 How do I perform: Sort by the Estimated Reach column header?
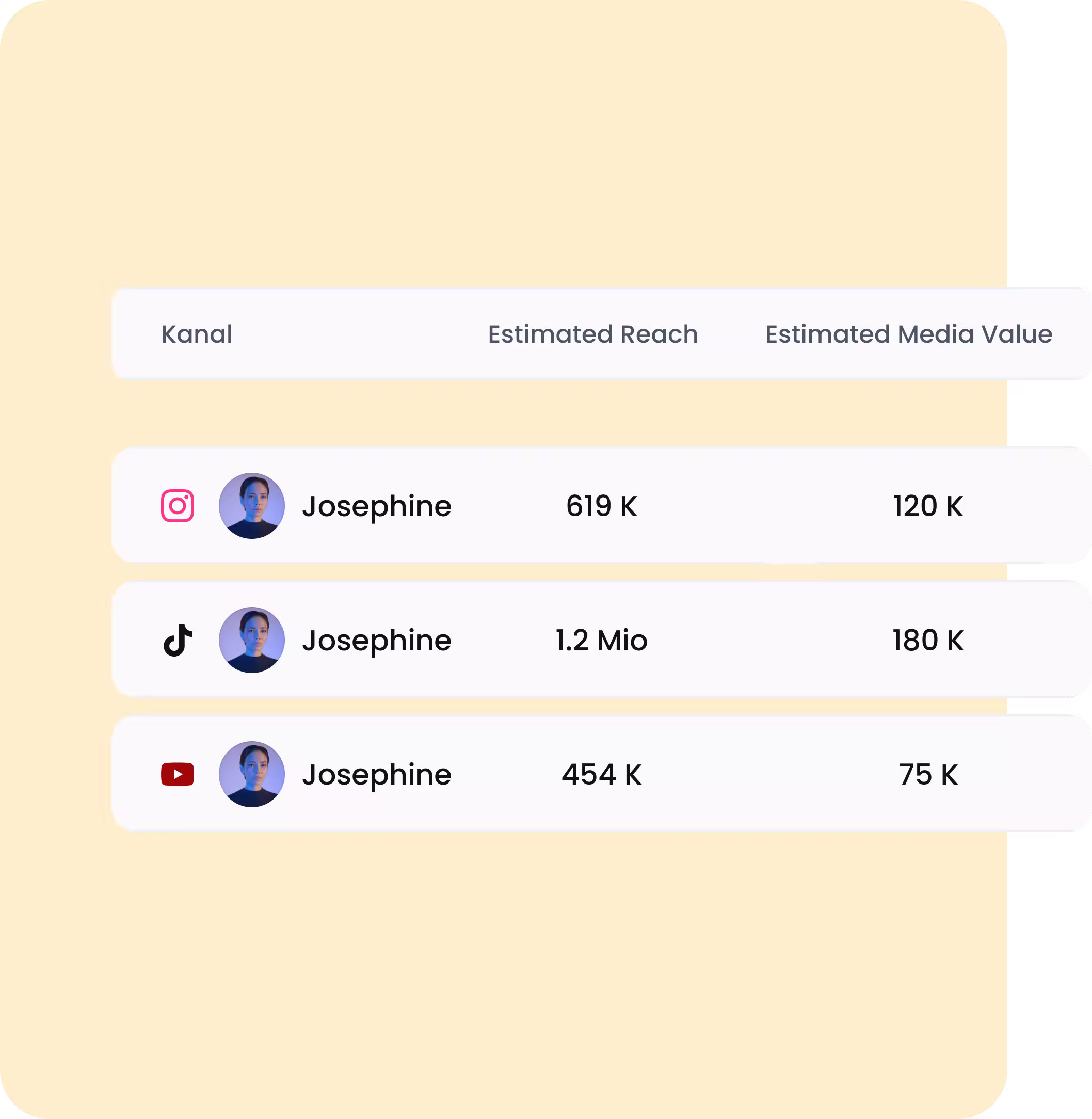click(x=593, y=334)
